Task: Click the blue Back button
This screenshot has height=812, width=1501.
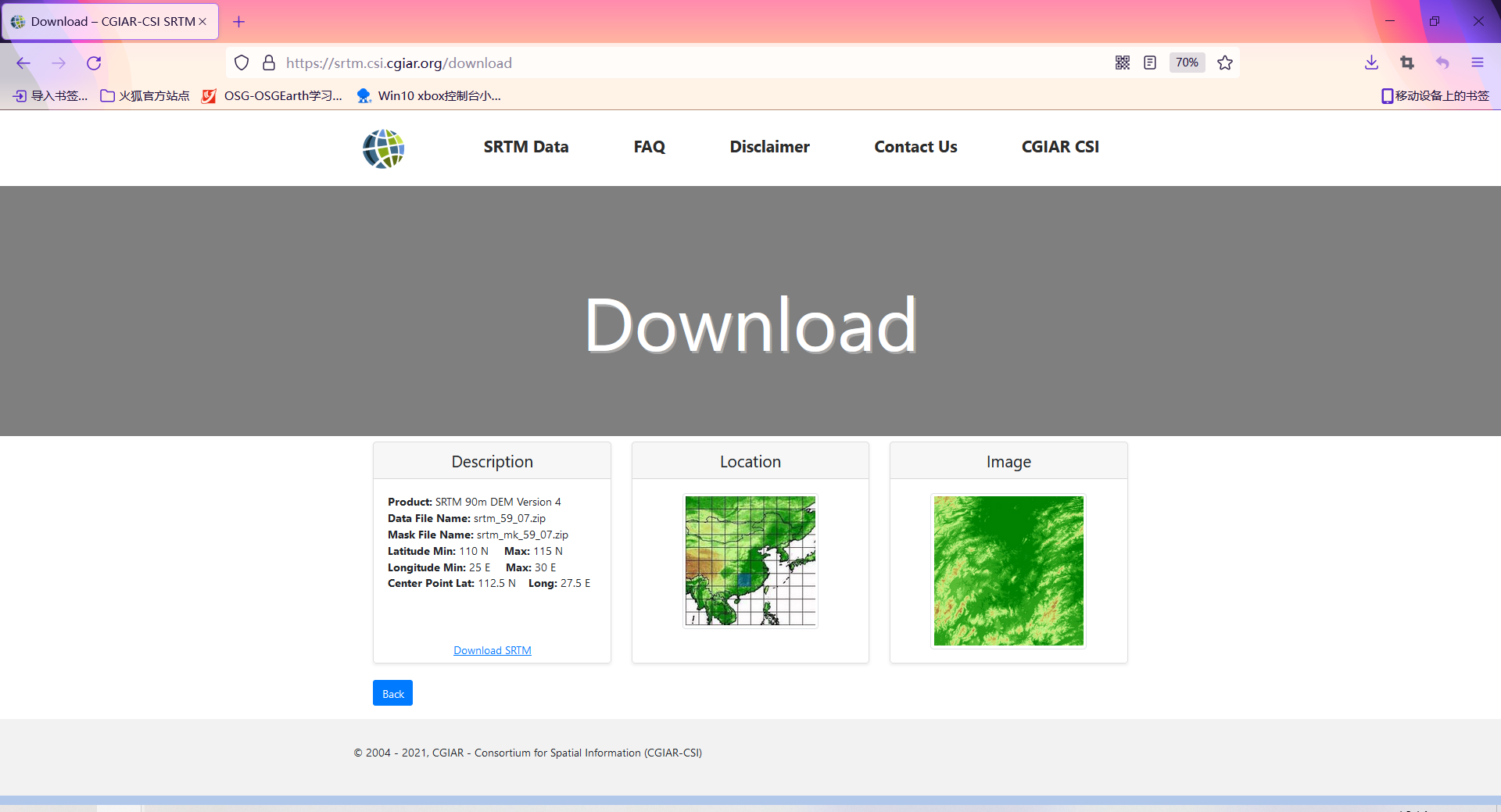Action: click(x=392, y=693)
